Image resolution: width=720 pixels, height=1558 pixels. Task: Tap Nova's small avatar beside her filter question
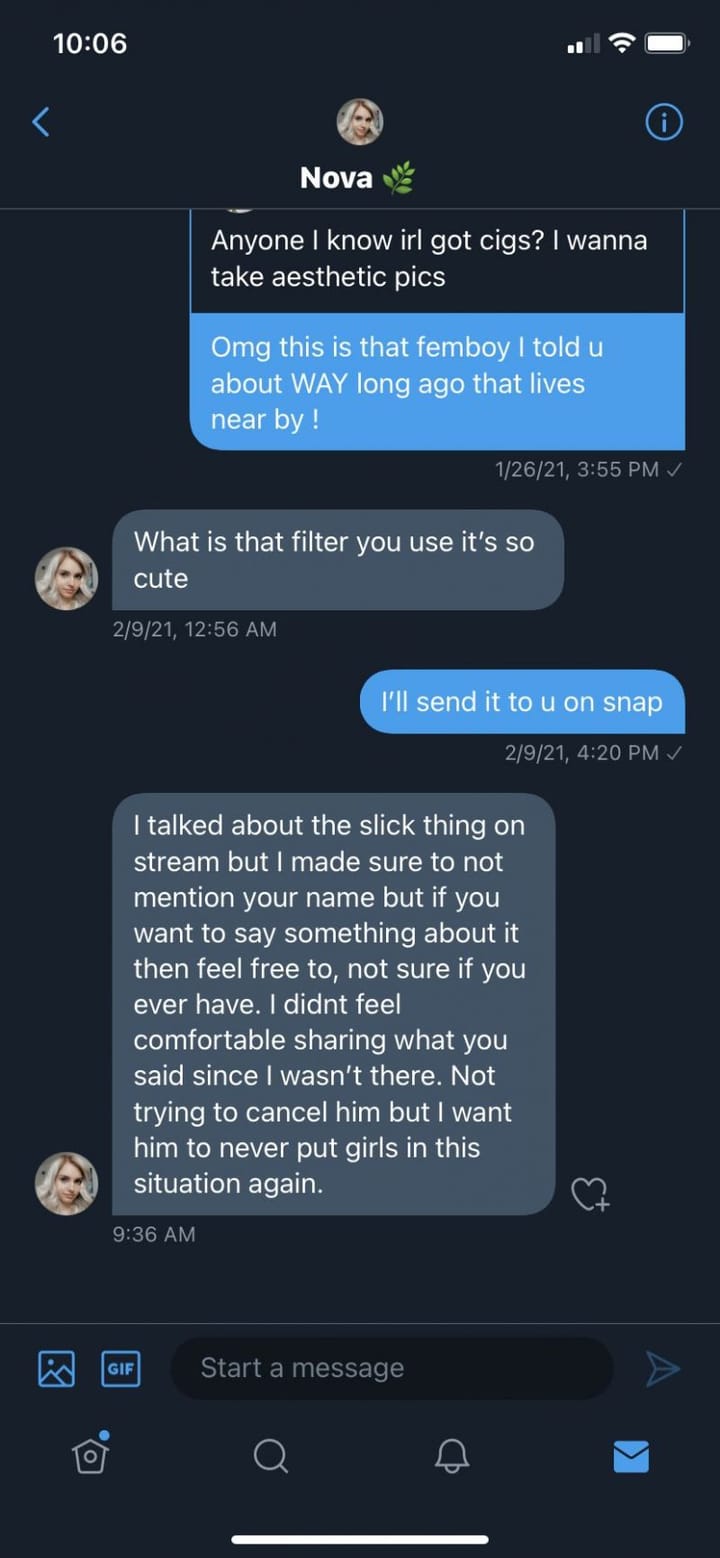[x=66, y=578]
